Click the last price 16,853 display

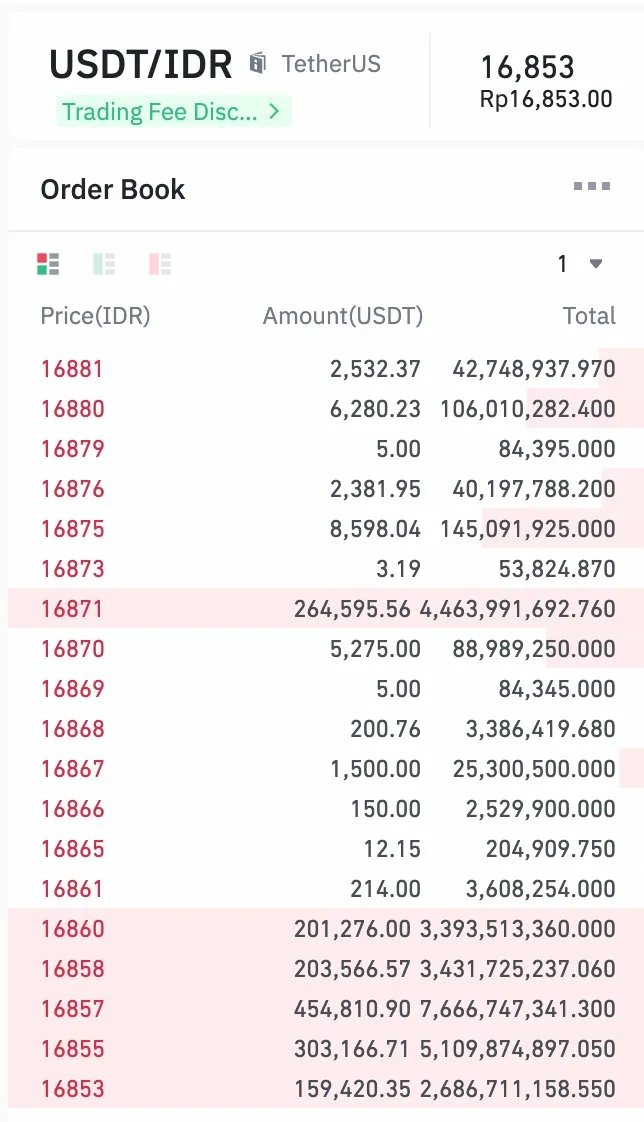tap(527, 68)
